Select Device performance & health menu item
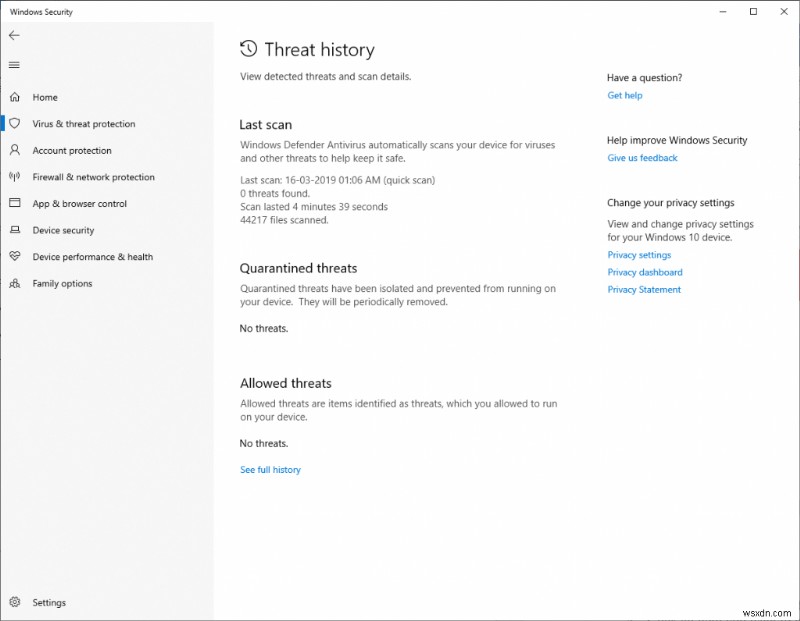 tap(92, 257)
